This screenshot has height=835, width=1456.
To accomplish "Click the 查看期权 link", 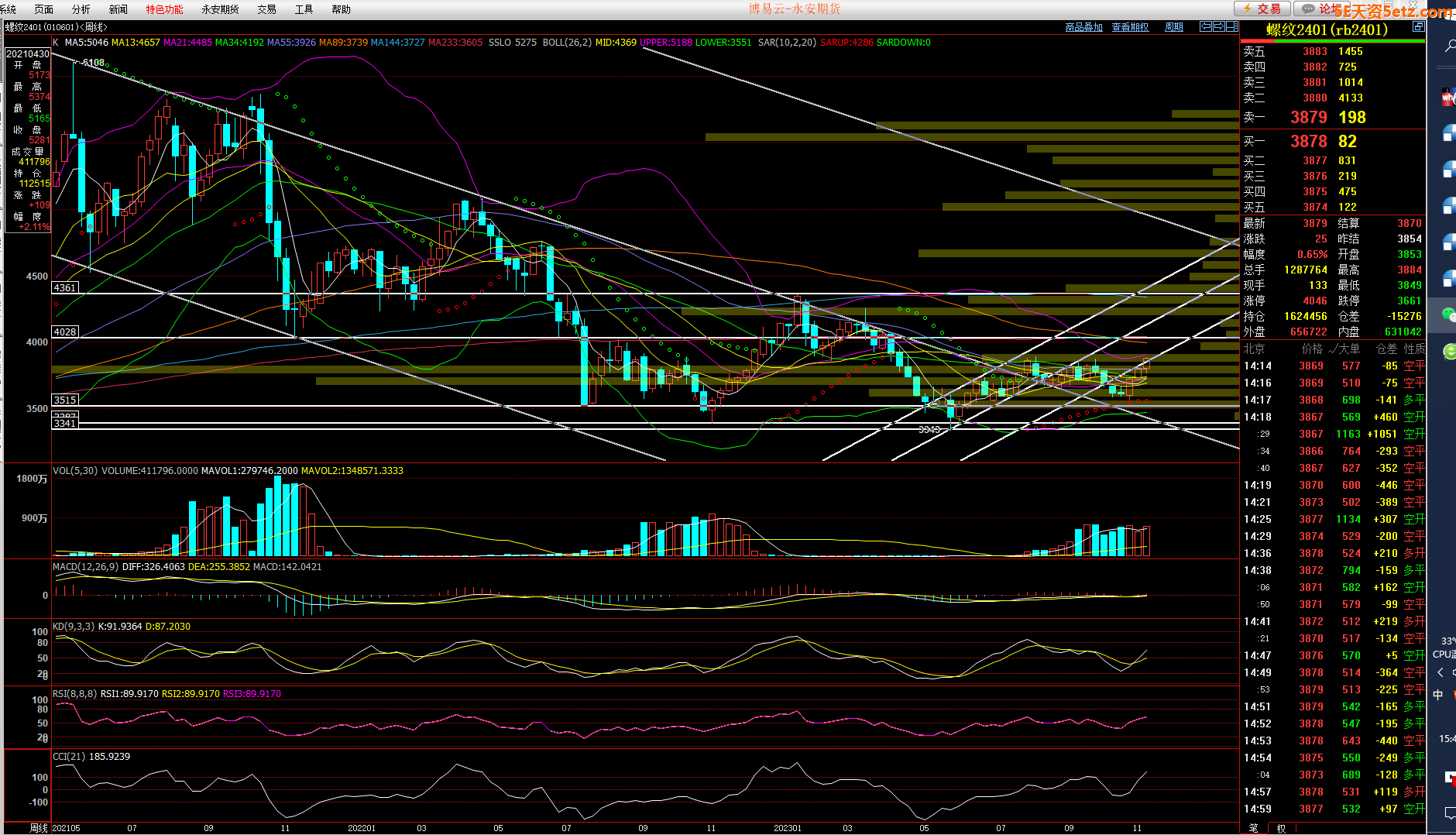I will (x=1131, y=27).
